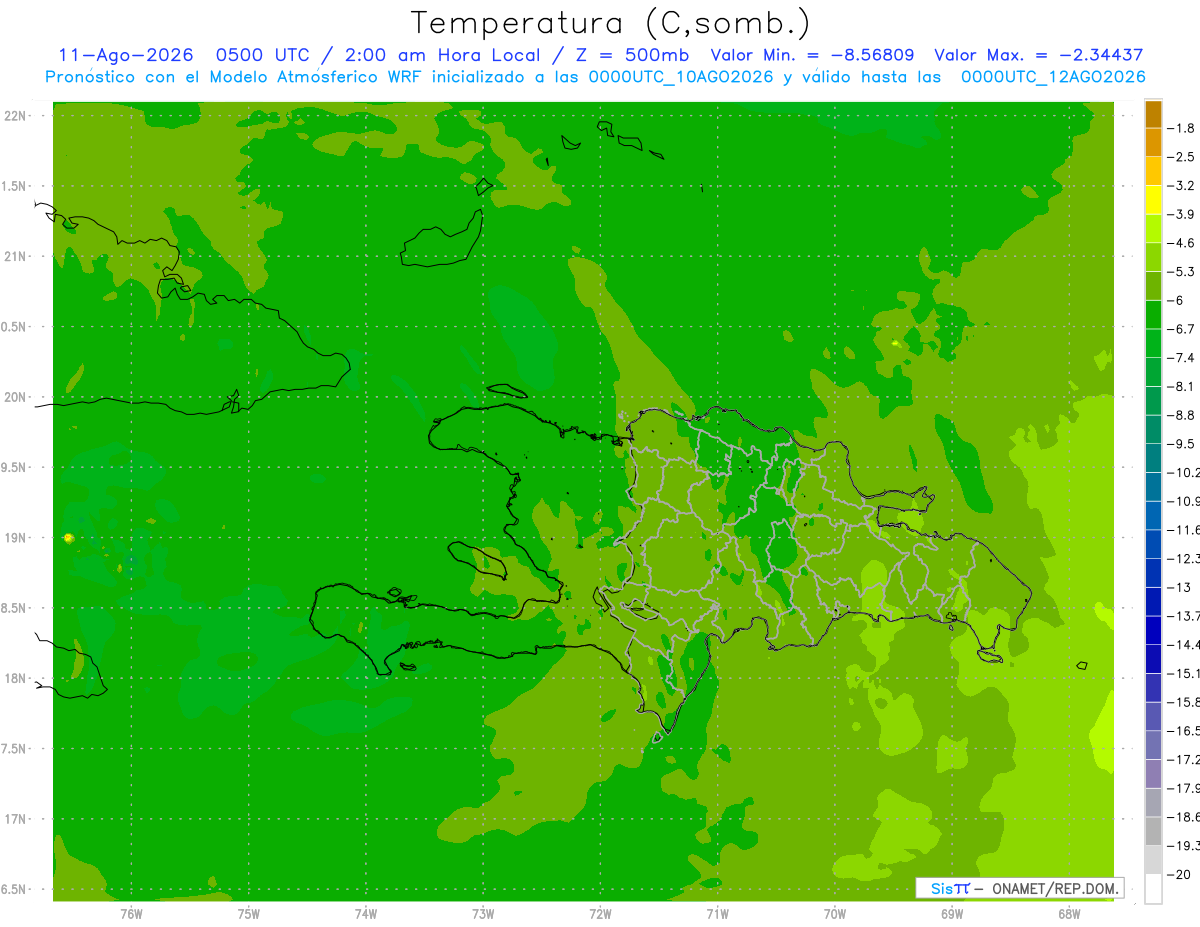This screenshot has width=1200, height=927.
Task: Pick the white swatch below -20
Action: pos(1153,889)
